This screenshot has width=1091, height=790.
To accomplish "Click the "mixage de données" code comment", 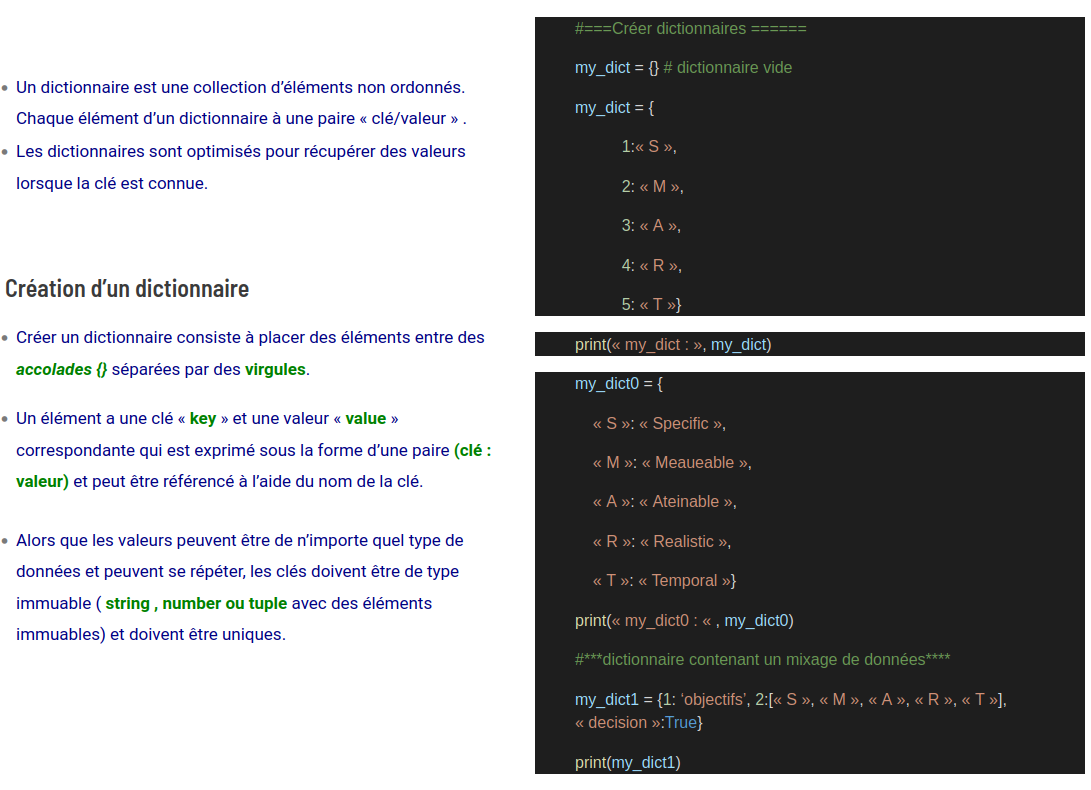I will (762, 659).
